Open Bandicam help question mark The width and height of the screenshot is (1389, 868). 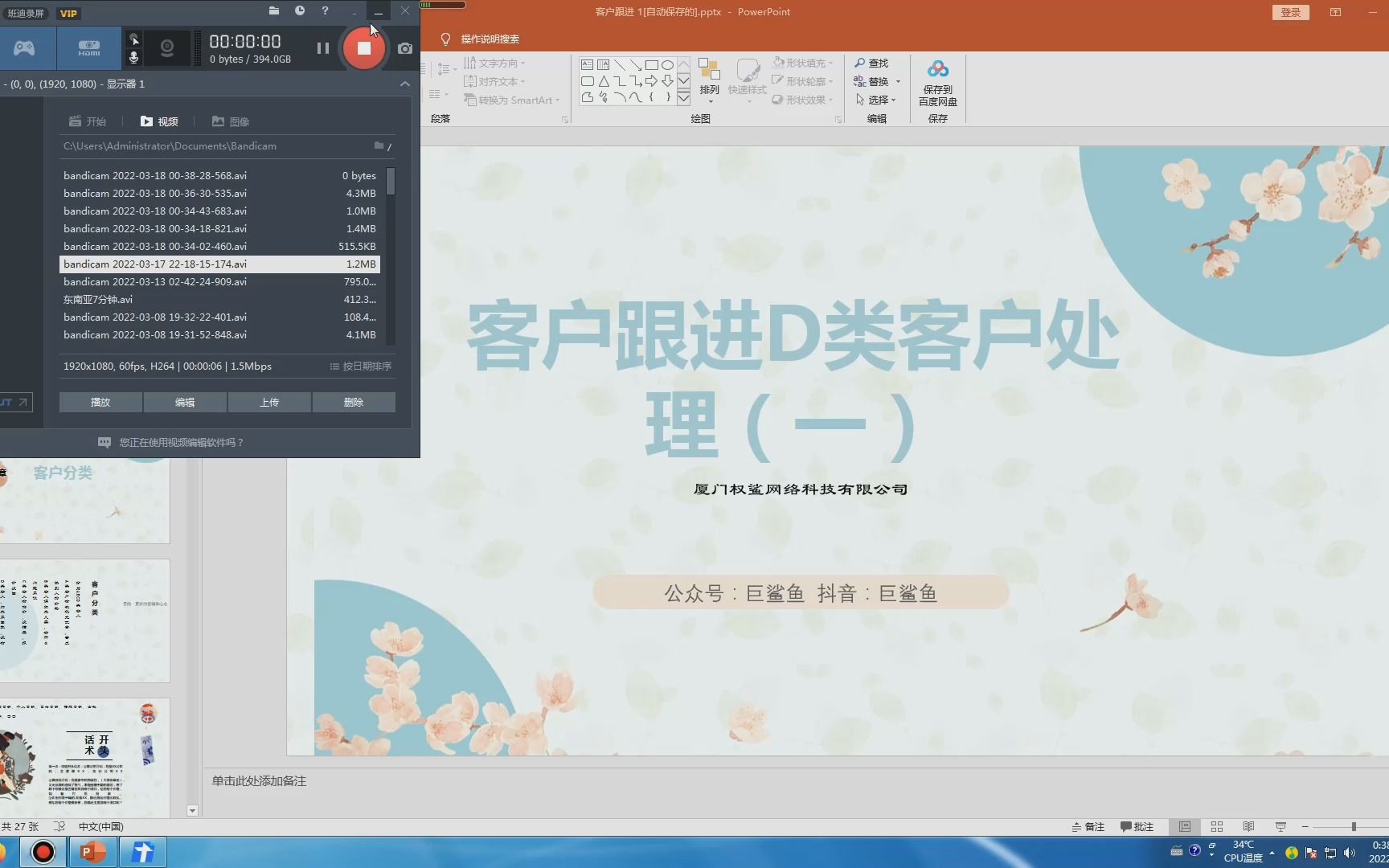tap(325, 10)
